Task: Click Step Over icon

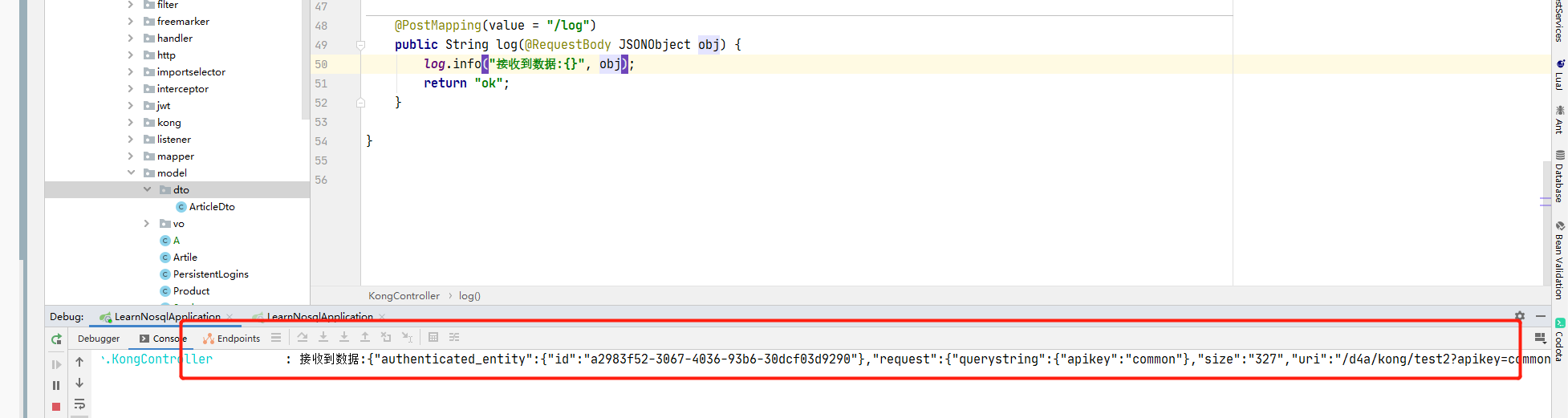Action: pos(303,338)
